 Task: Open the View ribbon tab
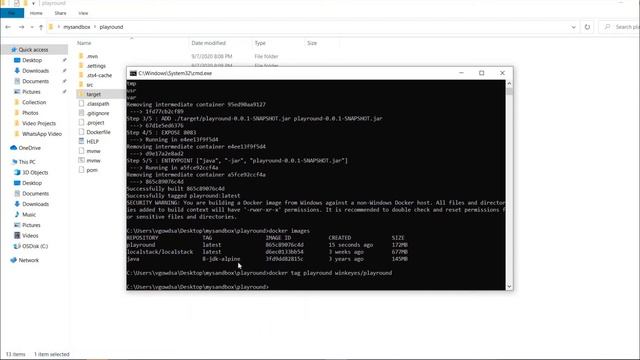(83, 13)
